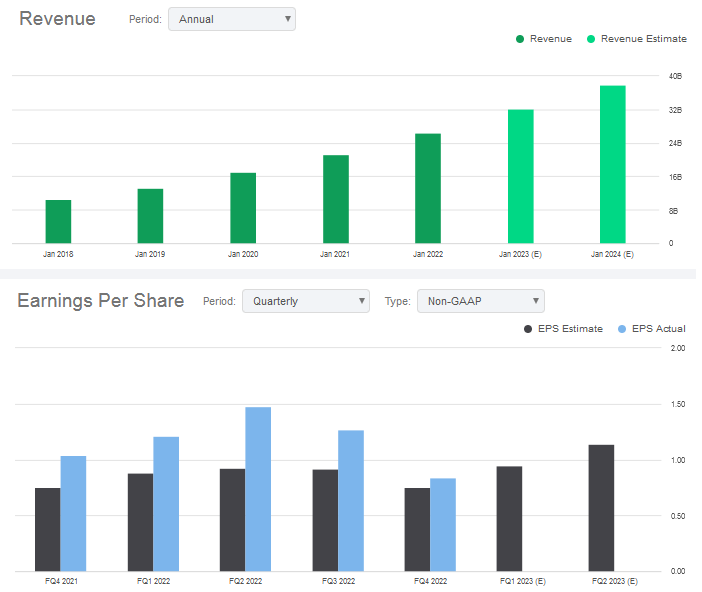Click the Jan 2024 (E) revenue estimate bar

click(613, 164)
